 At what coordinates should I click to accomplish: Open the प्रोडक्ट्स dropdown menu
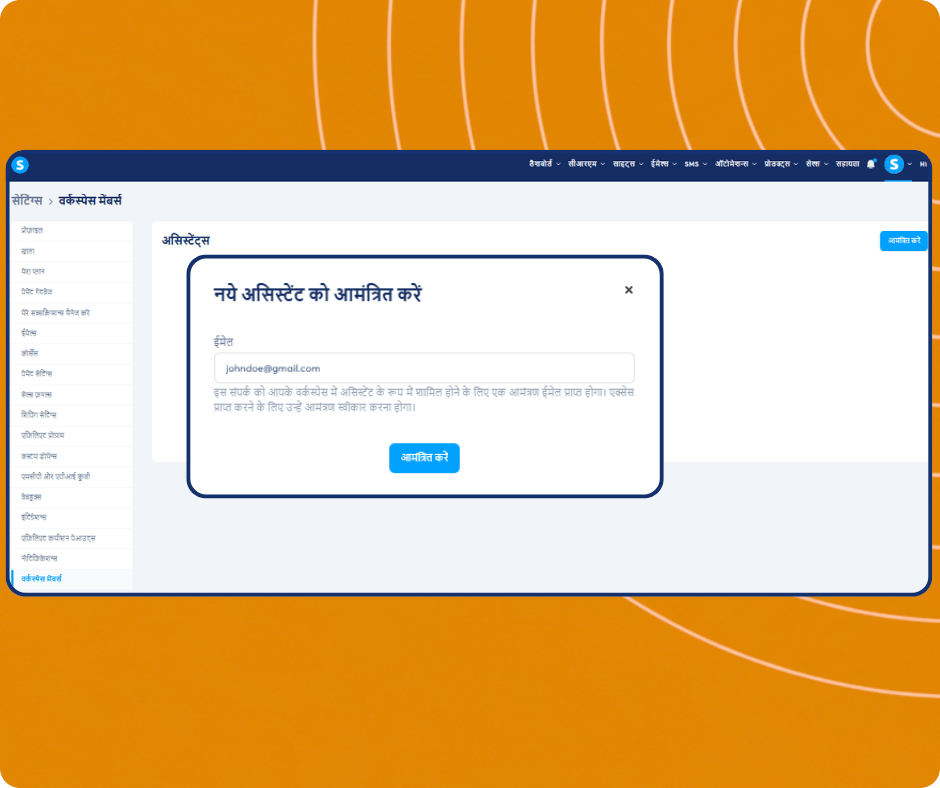[781, 164]
